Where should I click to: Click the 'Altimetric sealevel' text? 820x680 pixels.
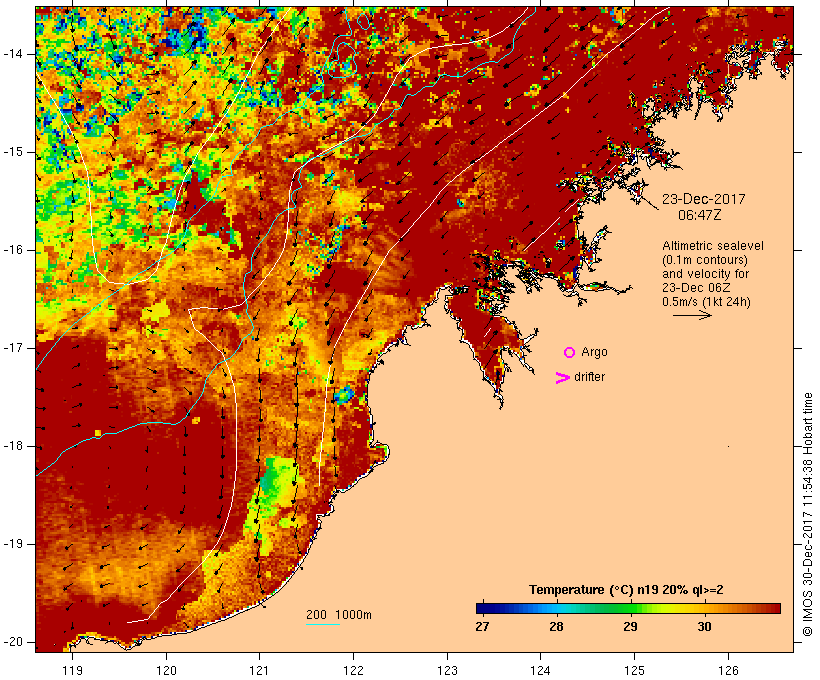[x=713, y=246]
